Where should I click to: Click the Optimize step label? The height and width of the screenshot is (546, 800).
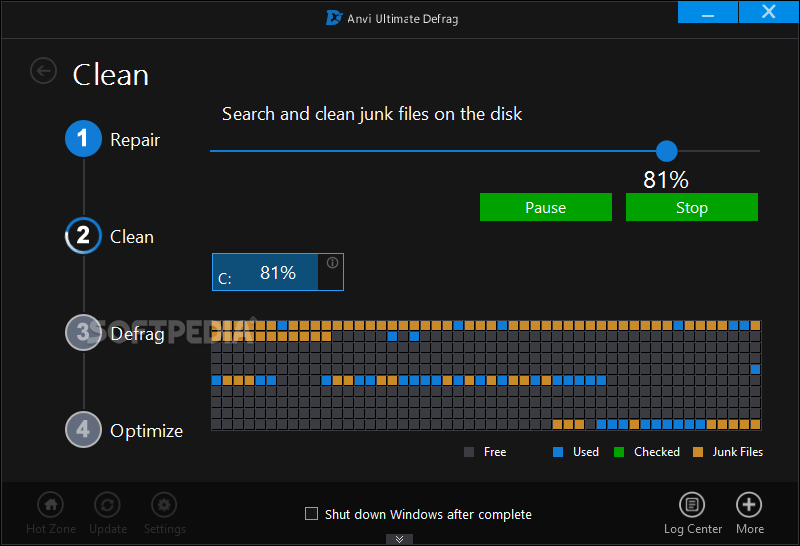pyautogui.click(x=146, y=431)
